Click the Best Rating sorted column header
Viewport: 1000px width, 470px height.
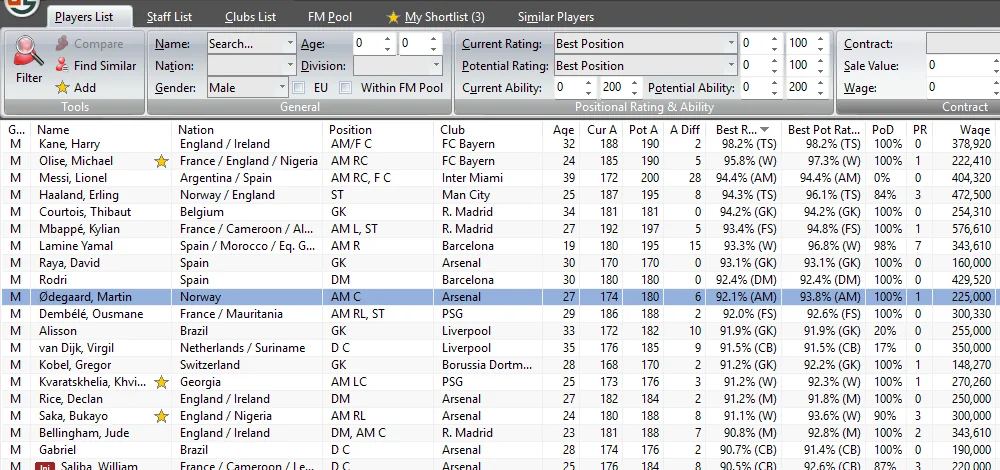point(742,129)
